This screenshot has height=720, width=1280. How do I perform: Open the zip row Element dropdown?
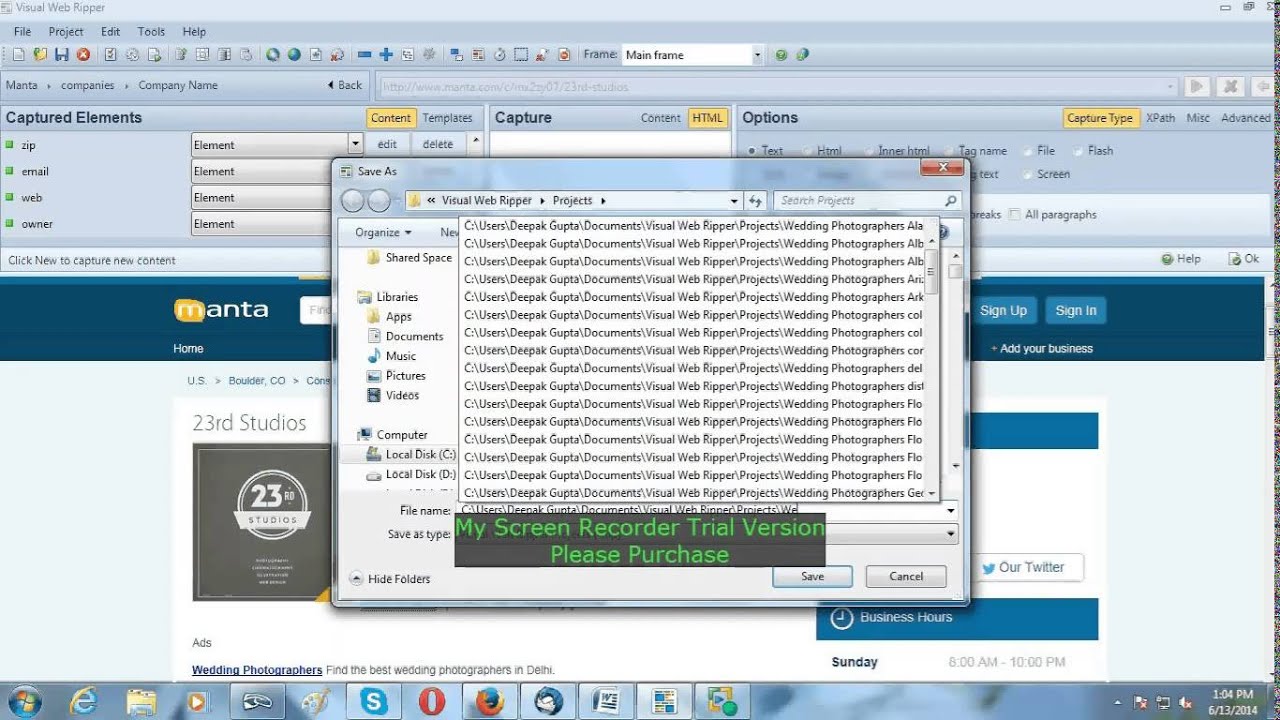tap(355, 145)
